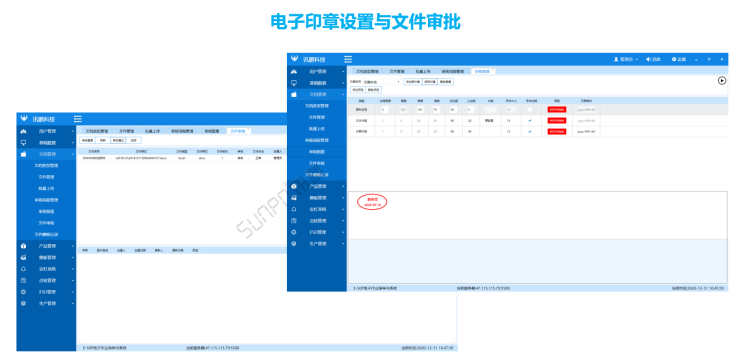Open the 设置 gear icon
750x363 pixels.
[673, 59]
